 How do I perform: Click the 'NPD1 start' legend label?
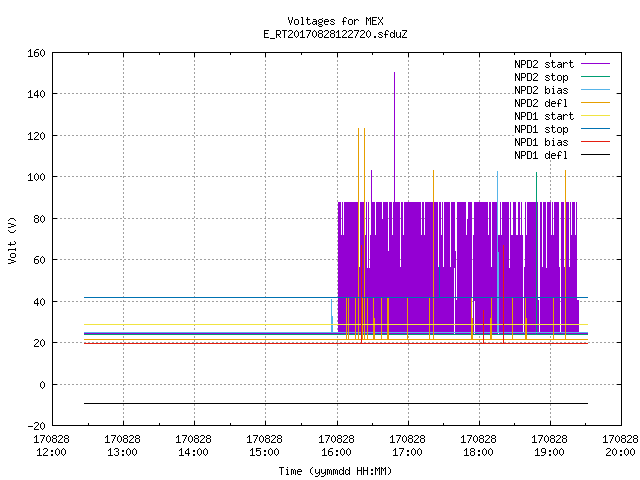pyautogui.click(x=544, y=116)
